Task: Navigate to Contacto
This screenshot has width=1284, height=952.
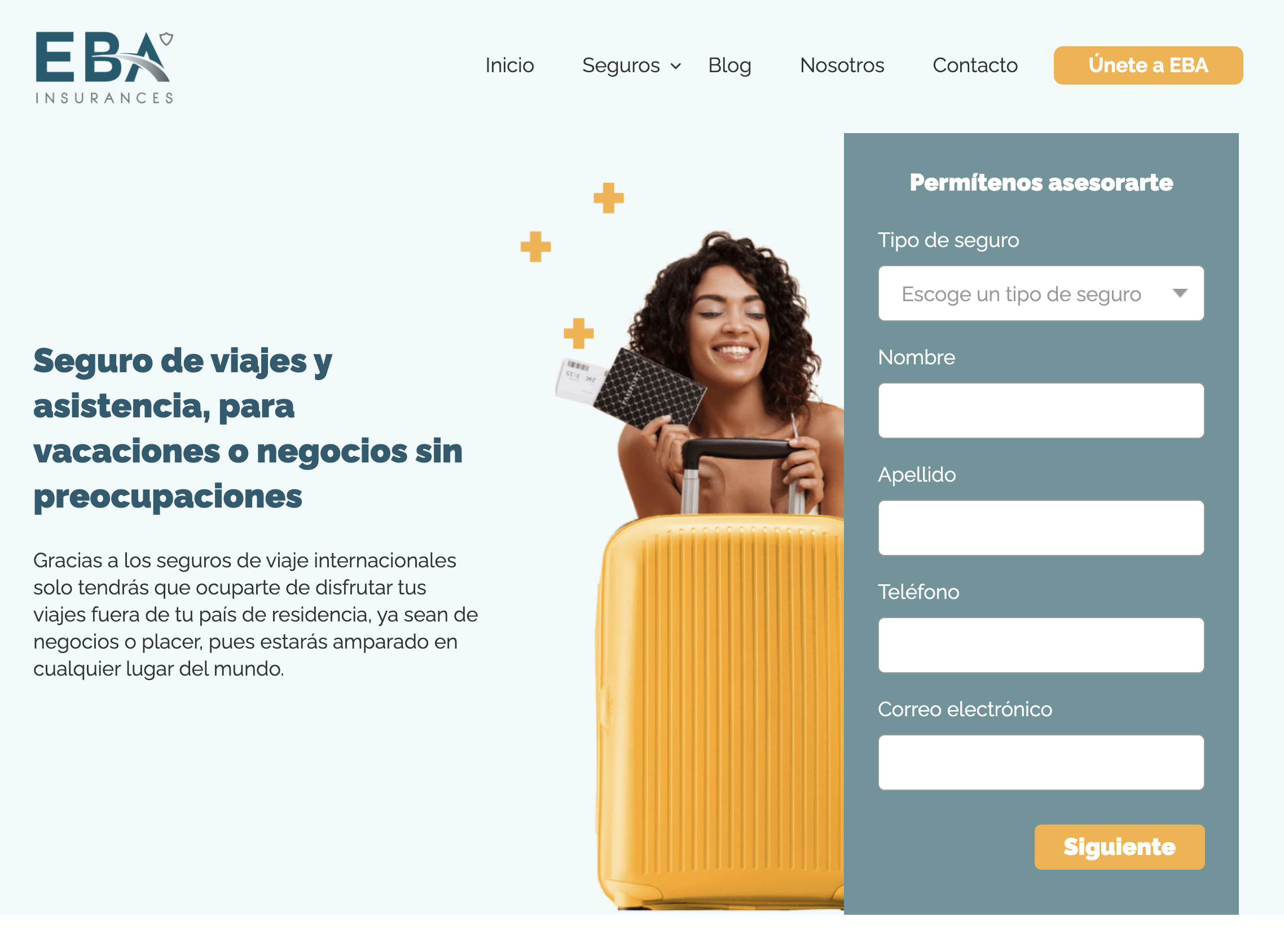Action: (975, 65)
